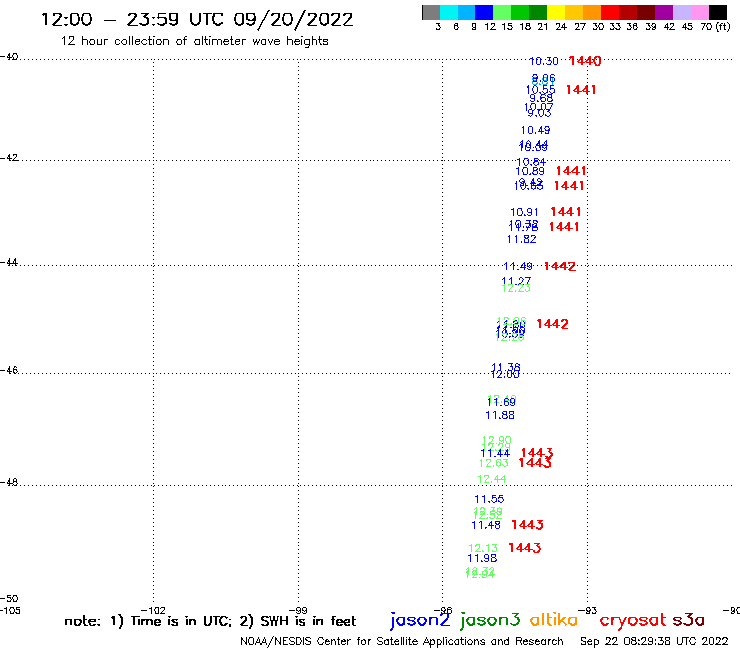Select the green 12.44 reading
Viewport: 740px width, 650px height.
click(x=492, y=480)
